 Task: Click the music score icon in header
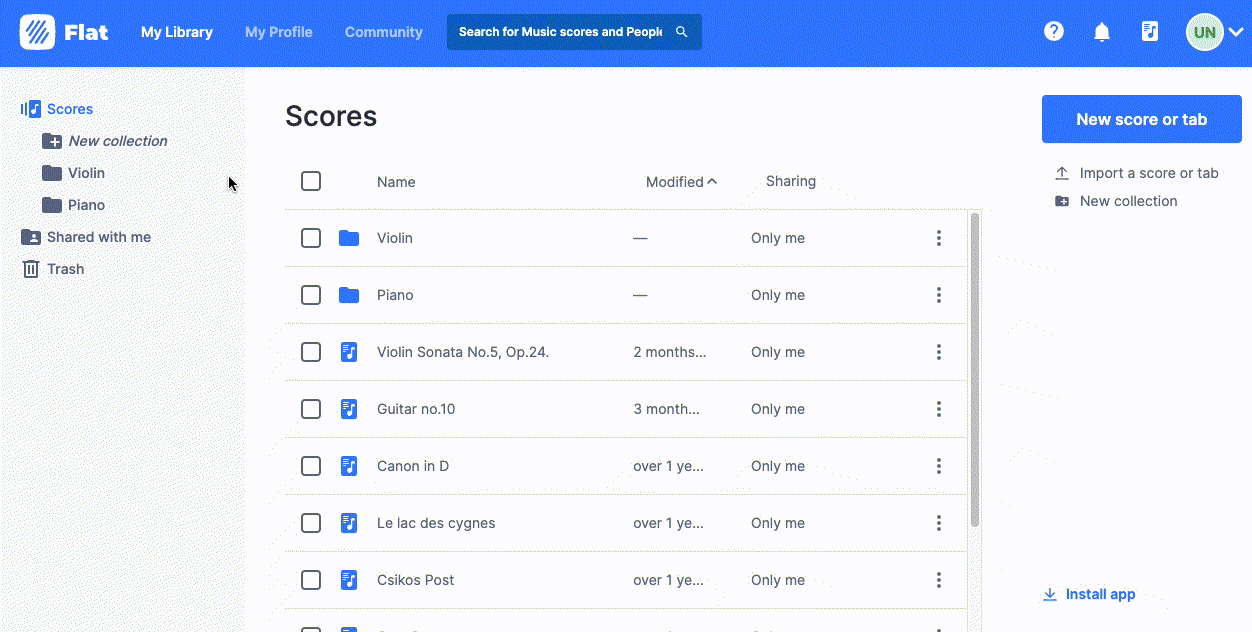(x=1149, y=32)
